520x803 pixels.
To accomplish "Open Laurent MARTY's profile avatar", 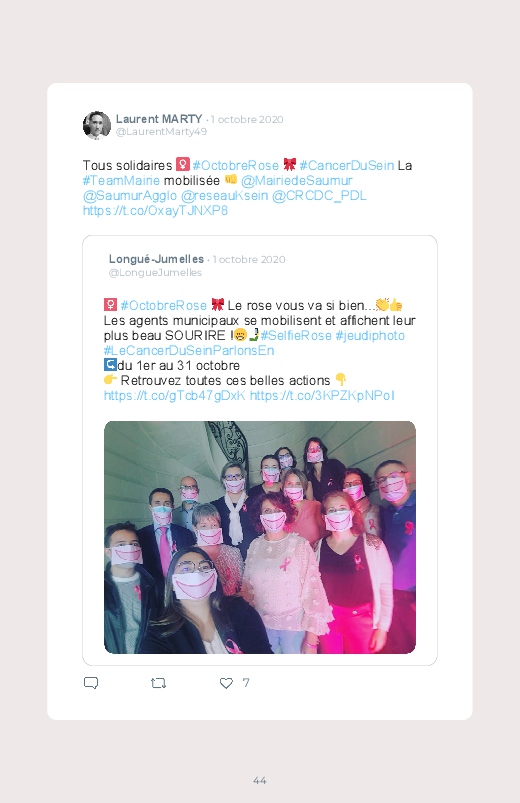I will [97, 125].
